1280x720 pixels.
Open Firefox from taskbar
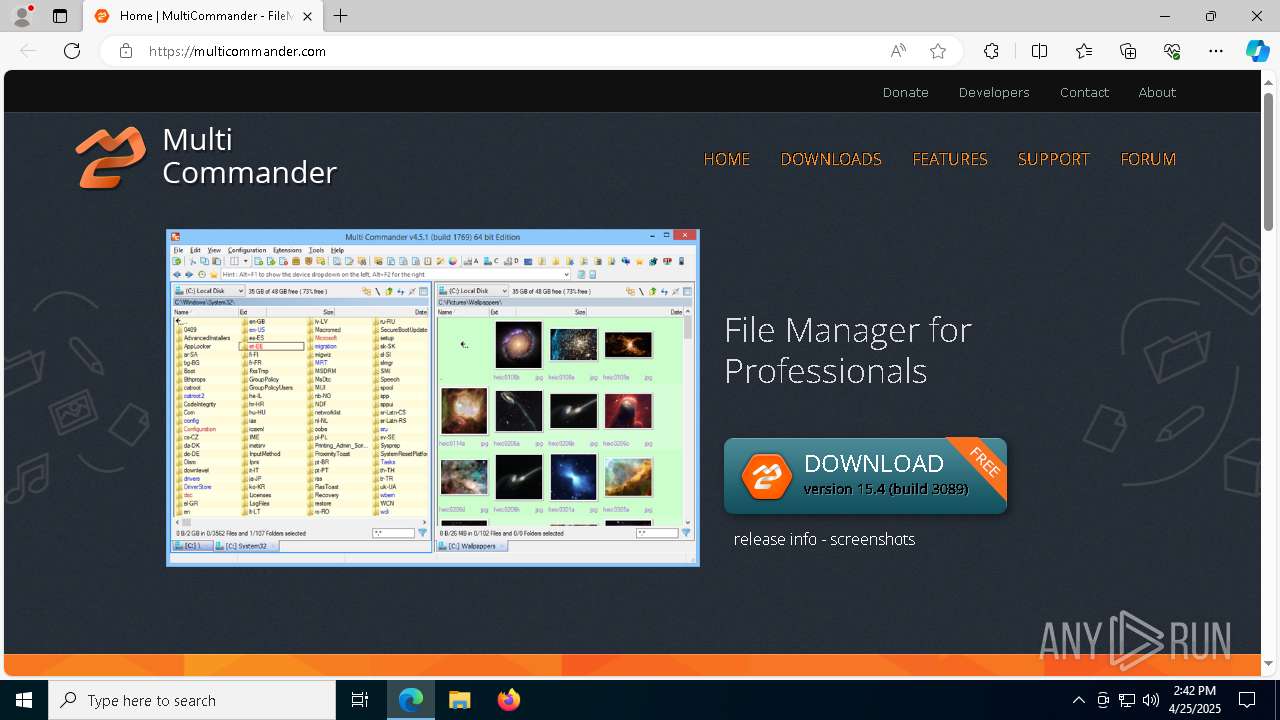(508, 700)
